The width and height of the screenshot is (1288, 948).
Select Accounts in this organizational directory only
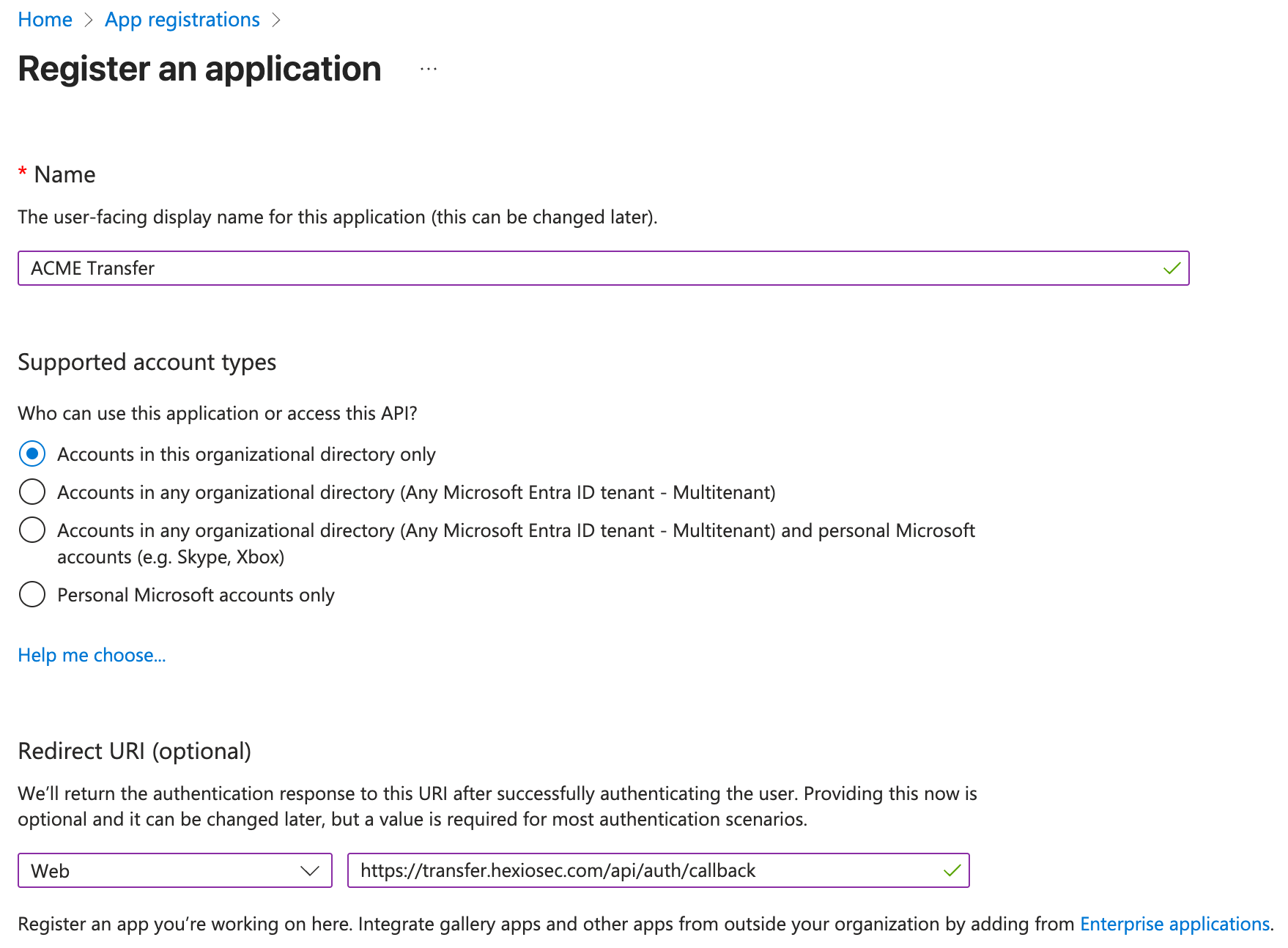click(x=32, y=454)
